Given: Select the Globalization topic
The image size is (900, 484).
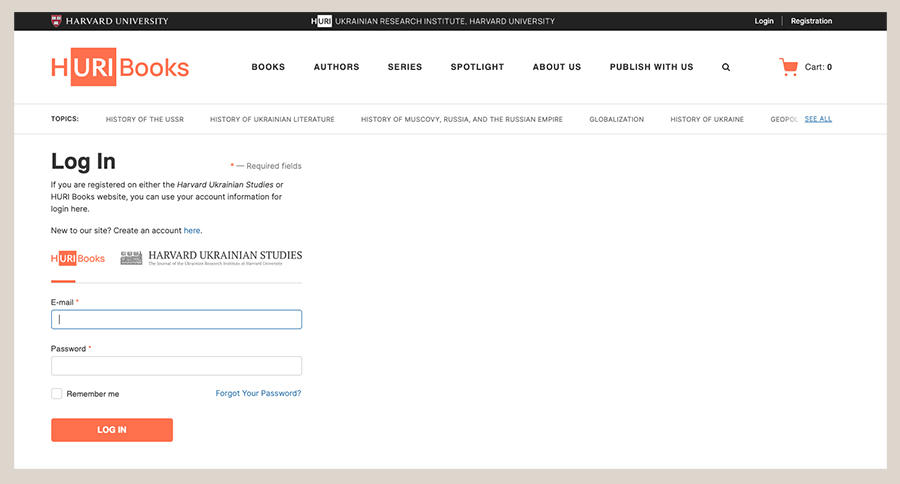Looking at the screenshot, I should coord(616,119).
